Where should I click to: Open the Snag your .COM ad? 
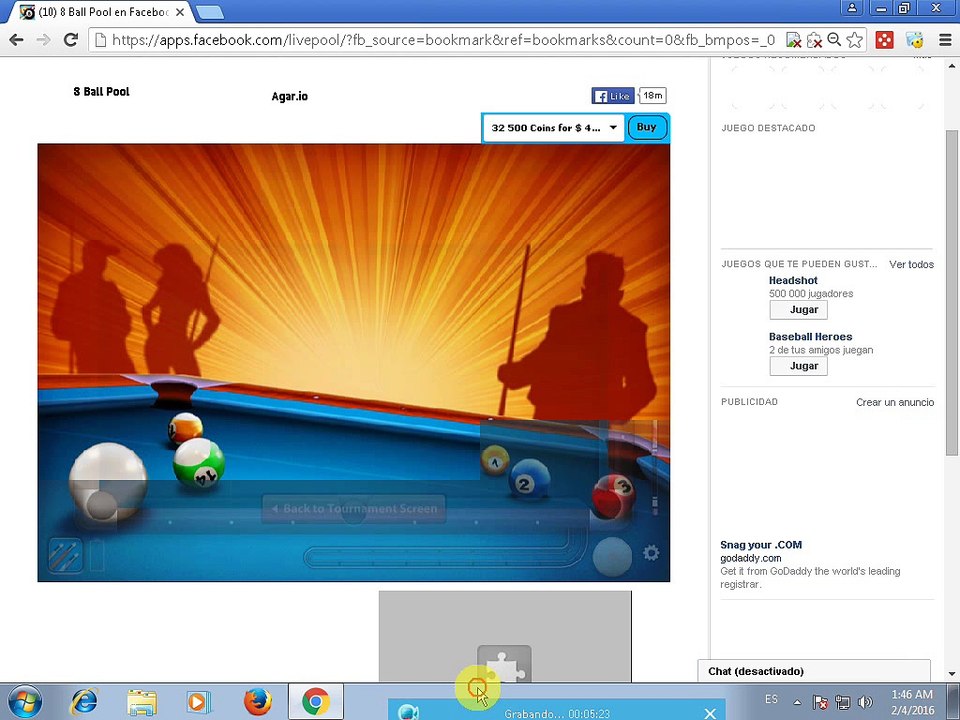point(761,545)
